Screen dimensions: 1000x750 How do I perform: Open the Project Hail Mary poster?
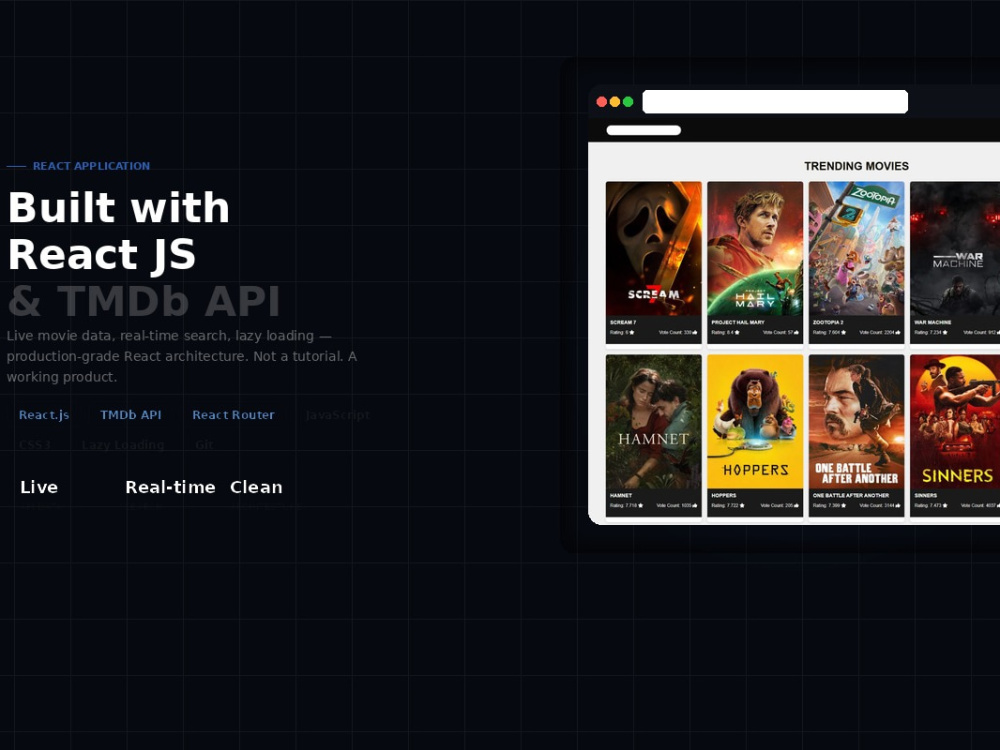click(755, 249)
